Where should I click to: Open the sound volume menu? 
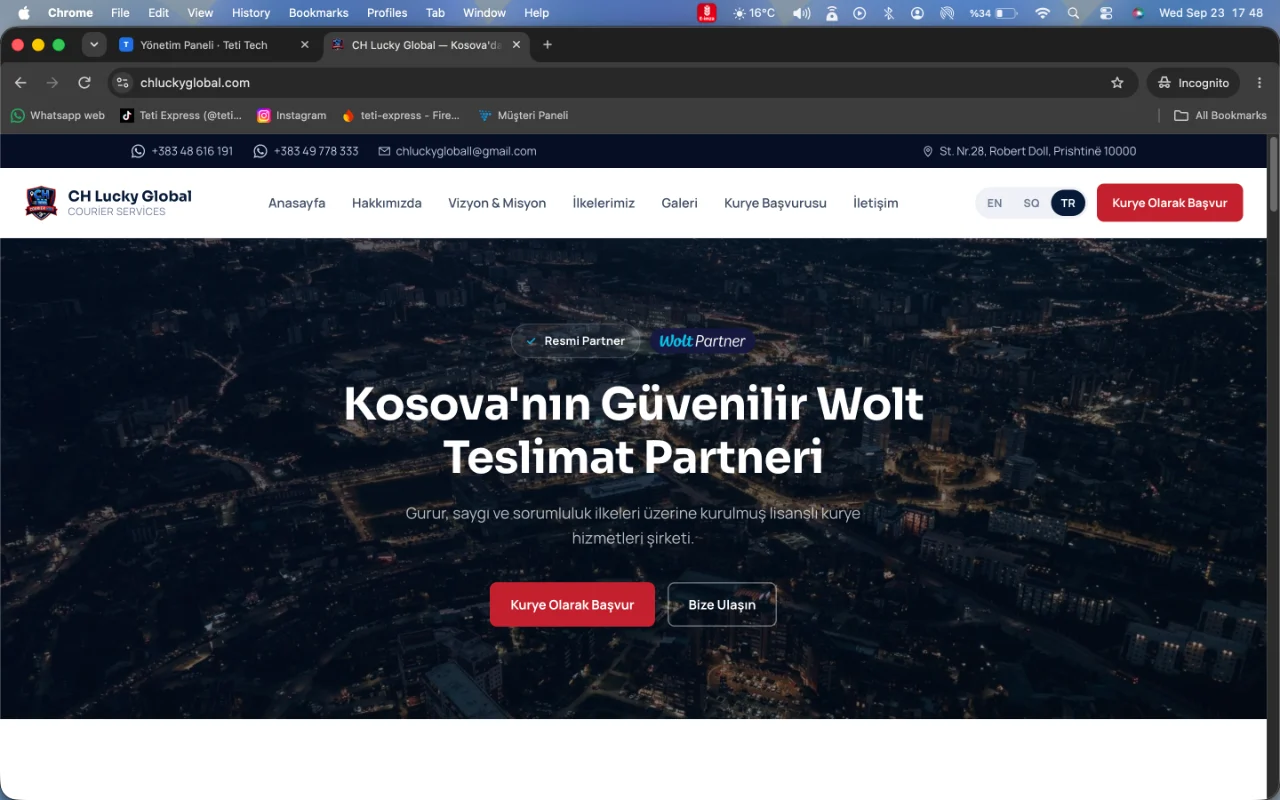pos(801,13)
